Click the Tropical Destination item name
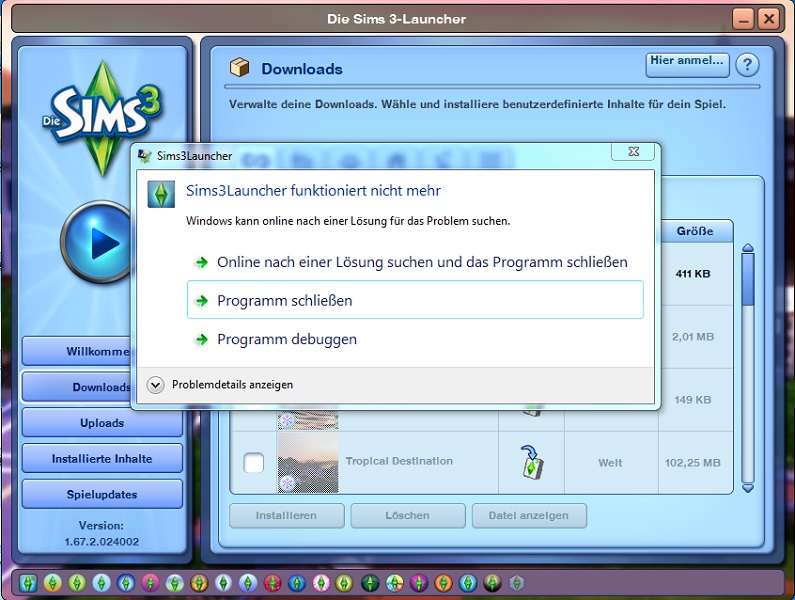Image resolution: width=795 pixels, height=600 pixels. click(x=399, y=461)
